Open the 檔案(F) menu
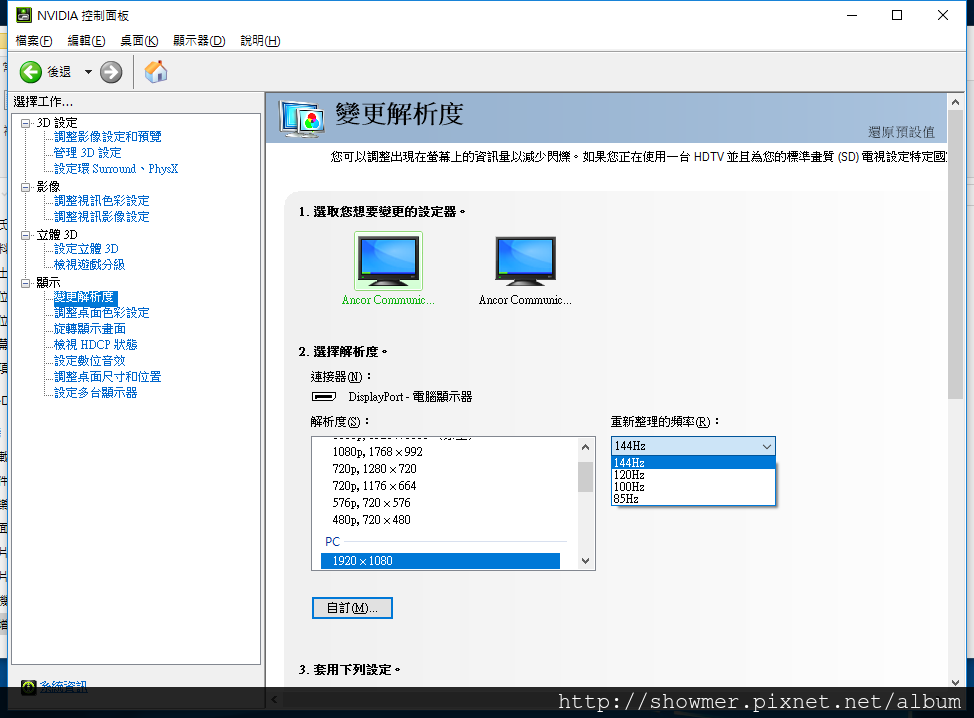 [34, 41]
